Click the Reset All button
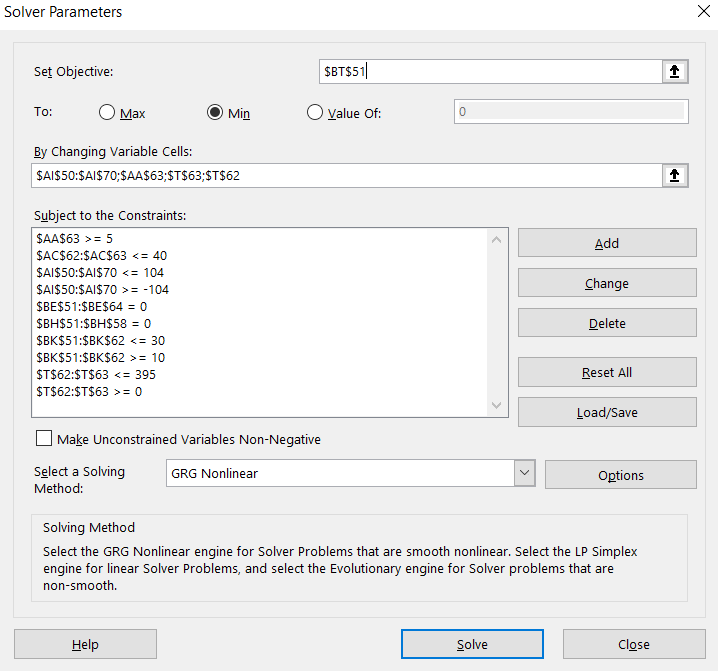718x671 pixels. (x=607, y=372)
